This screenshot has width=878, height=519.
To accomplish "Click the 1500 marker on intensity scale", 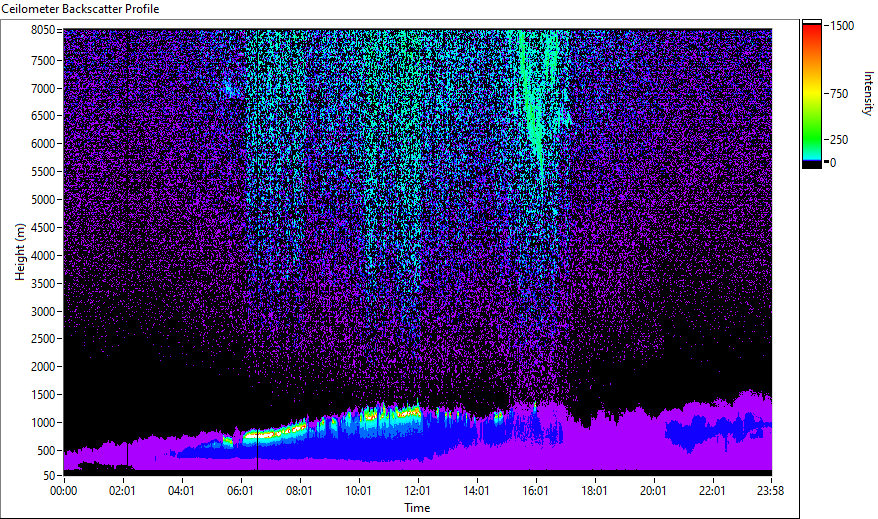I will tap(842, 26).
